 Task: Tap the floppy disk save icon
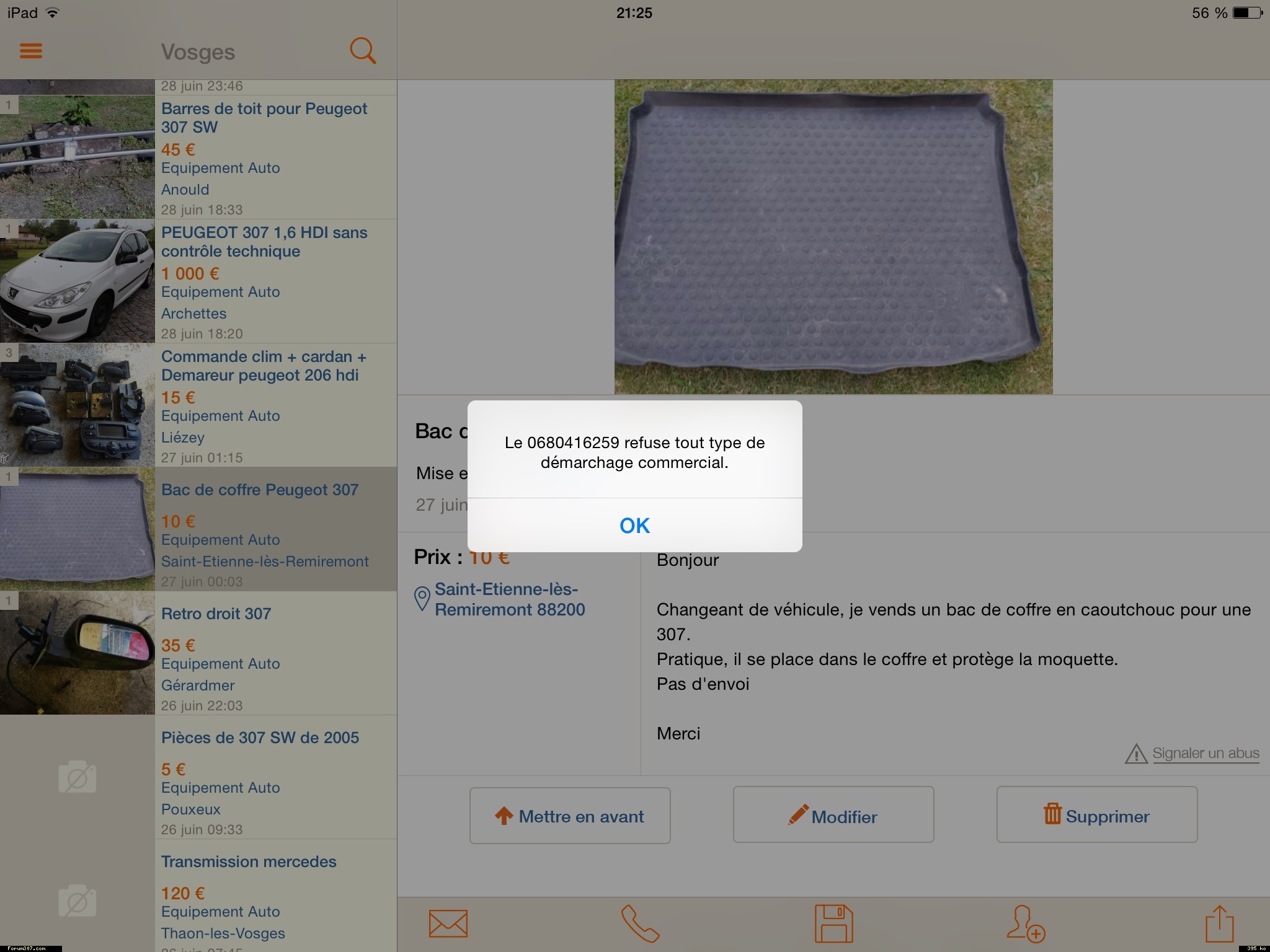(833, 923)
